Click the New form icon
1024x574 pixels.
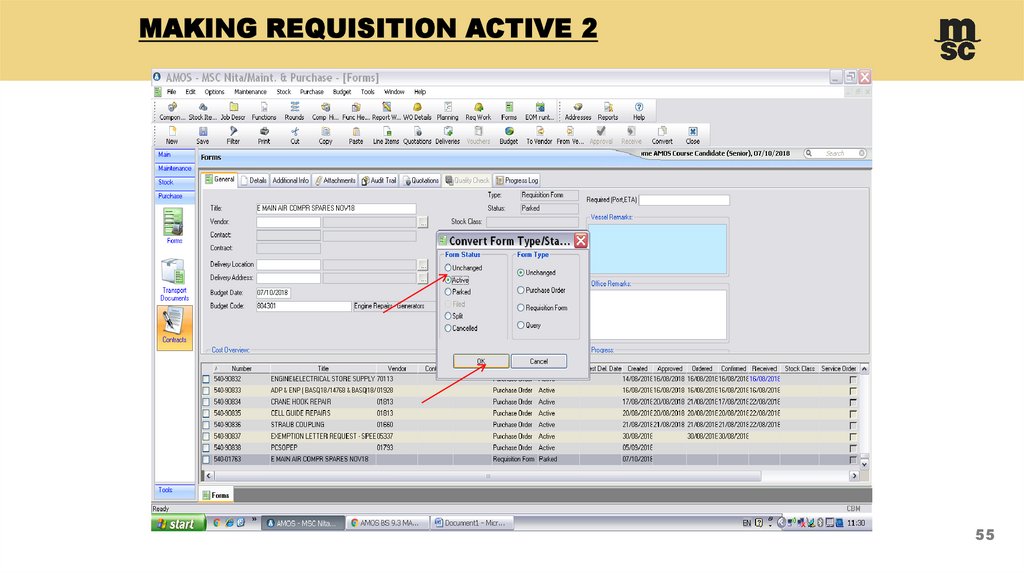click(x=172, y=135)
